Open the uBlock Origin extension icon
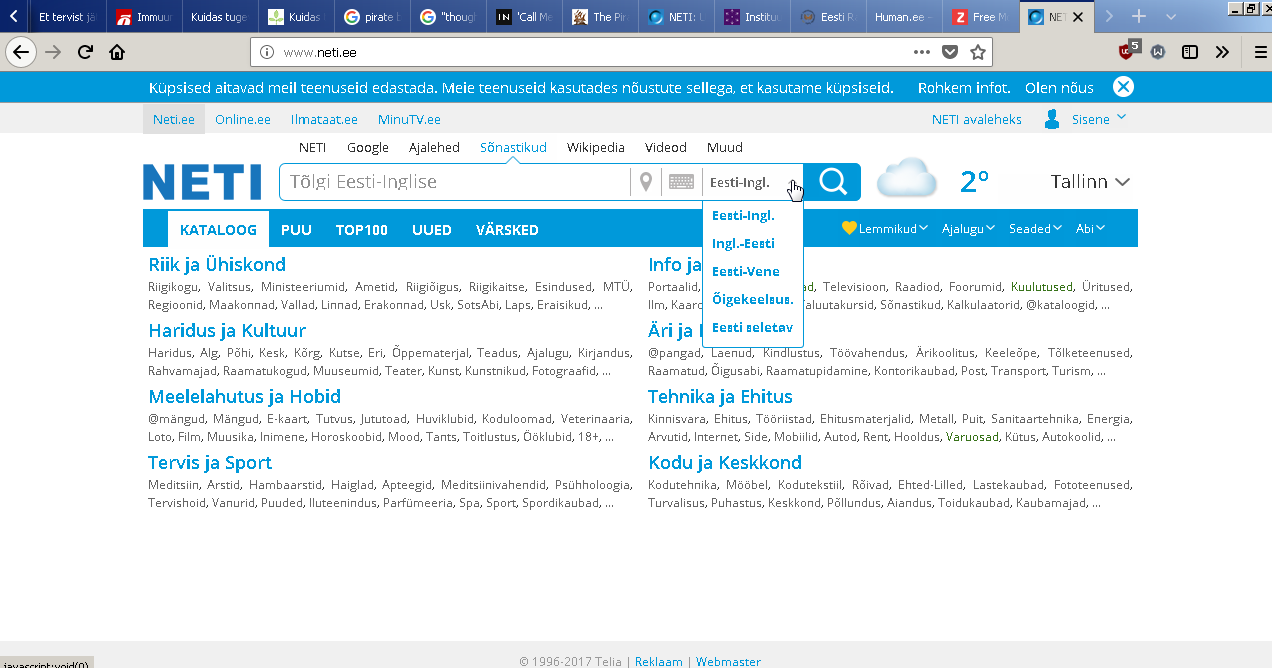Image resolution: width=1272 pixels, height=668 pixels. click(1128, 51)
